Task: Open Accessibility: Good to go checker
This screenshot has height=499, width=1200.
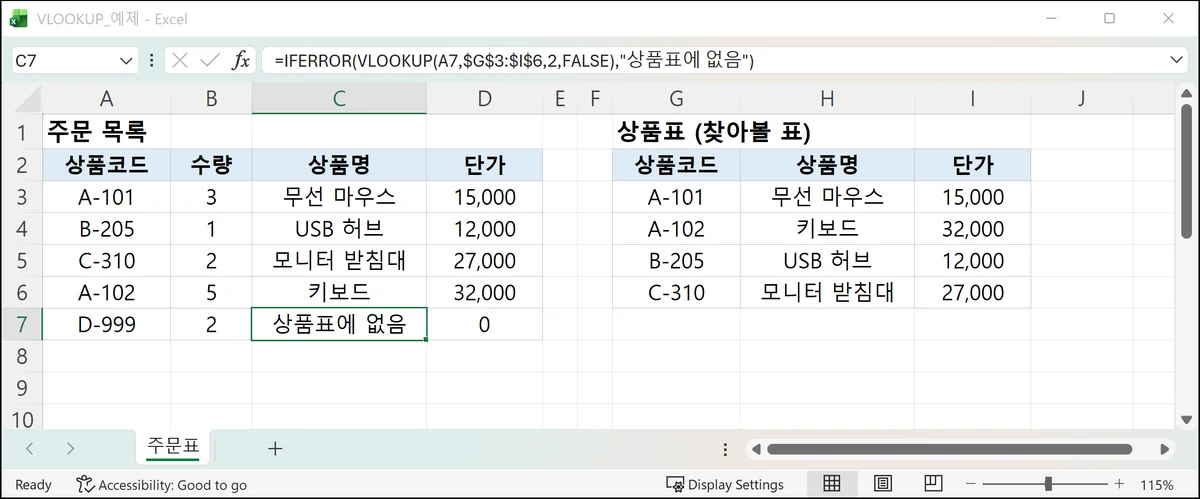Action: [x=162, y=485]
